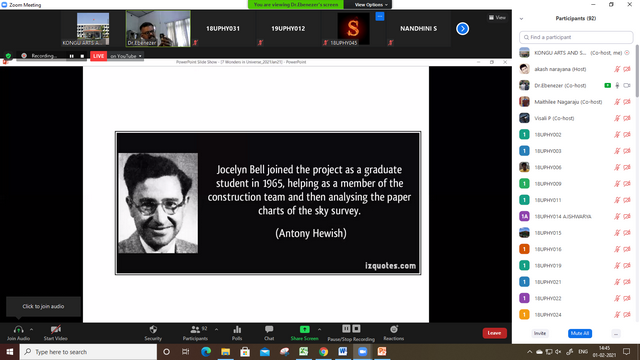The image size is (640, 360).
Task: Click the Mute All button
Action: tap(580, 333)
